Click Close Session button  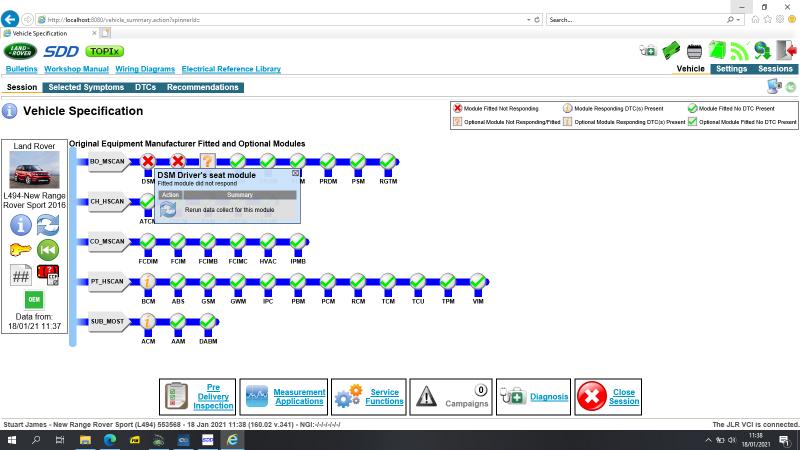pos(608,397)
